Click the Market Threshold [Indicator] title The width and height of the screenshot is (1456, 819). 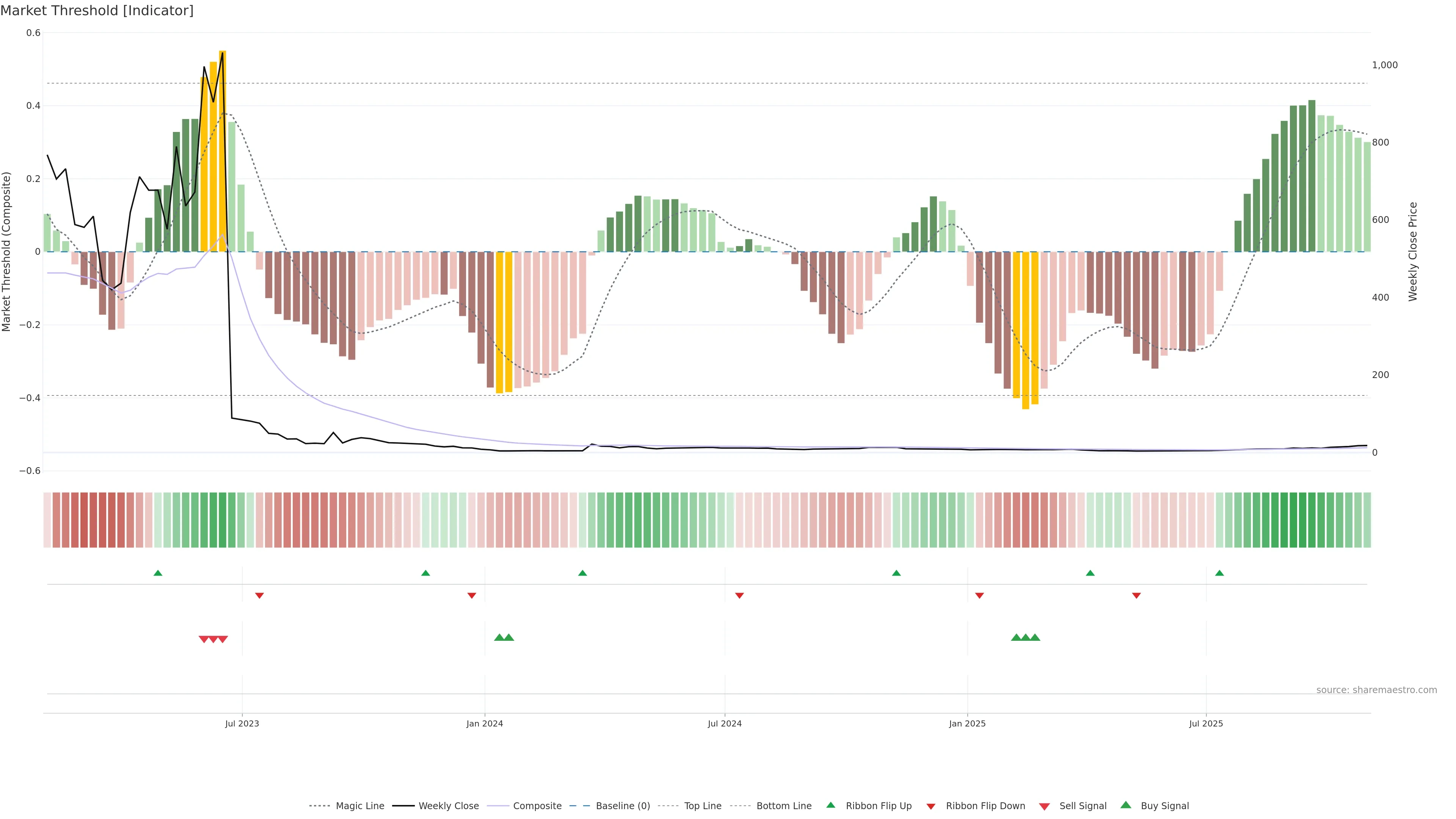pos(97,11)
